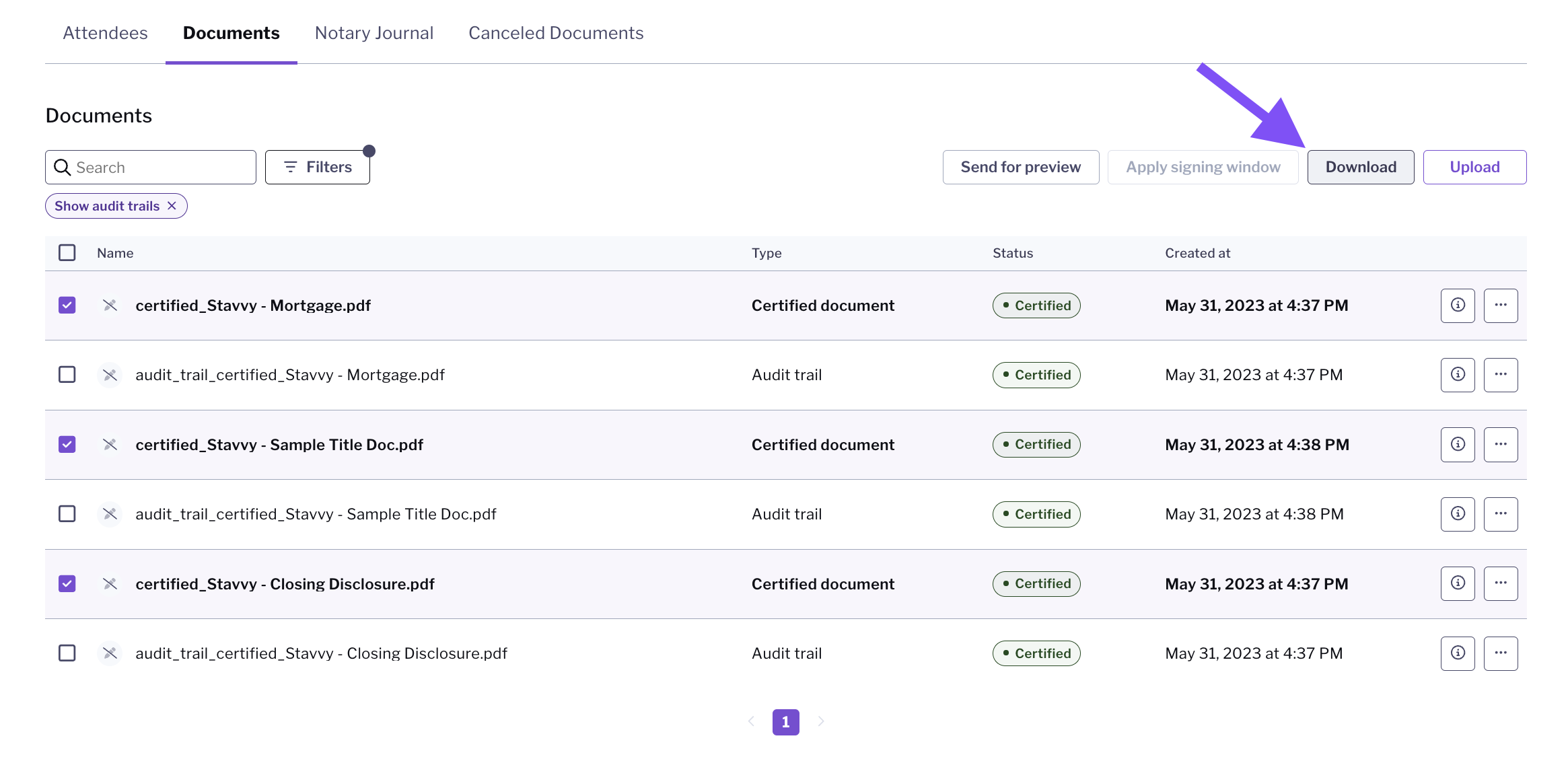The image size is (1568, 759).
Task: Click Apply signing window button
Action: pyautogui.click(x=1203, y=167)
